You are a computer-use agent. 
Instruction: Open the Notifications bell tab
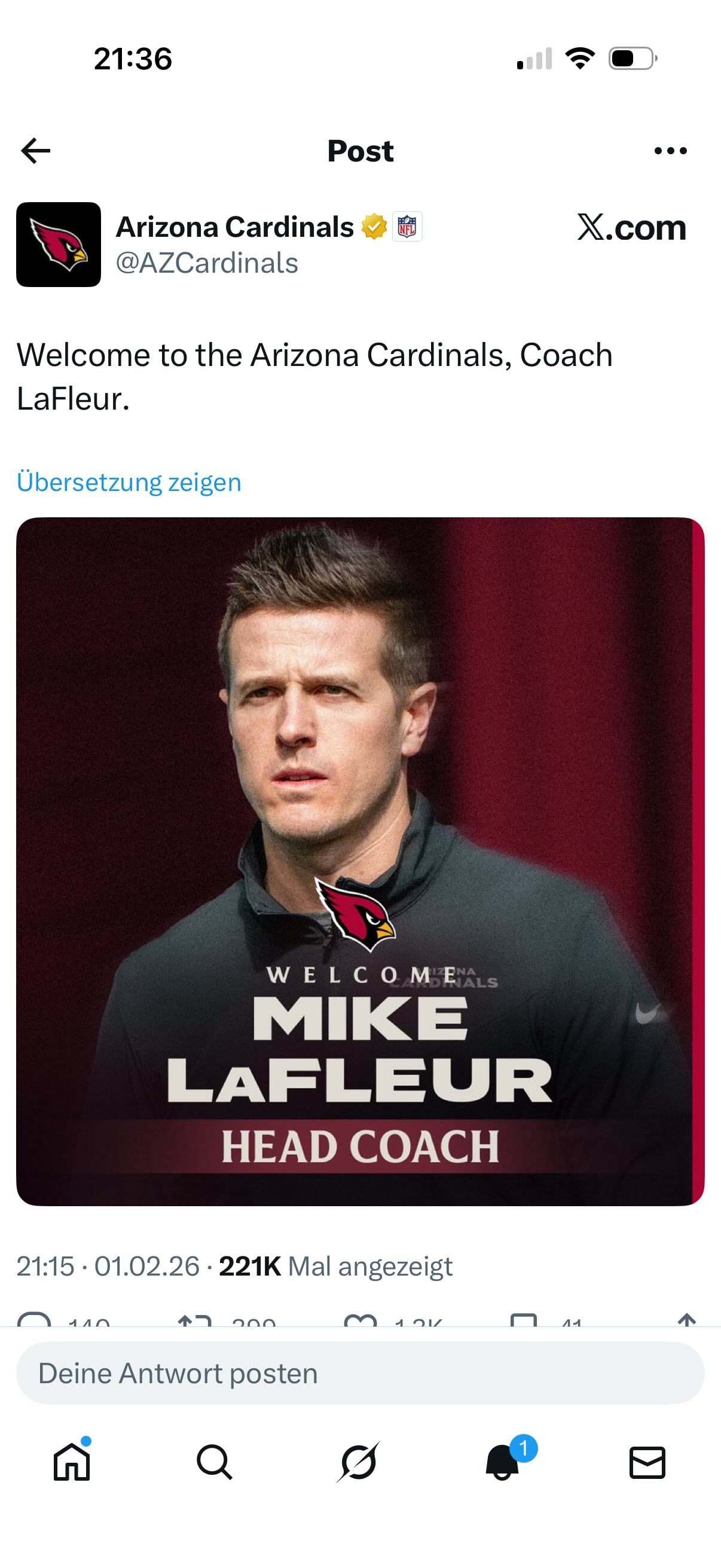tap(503, 1462)
